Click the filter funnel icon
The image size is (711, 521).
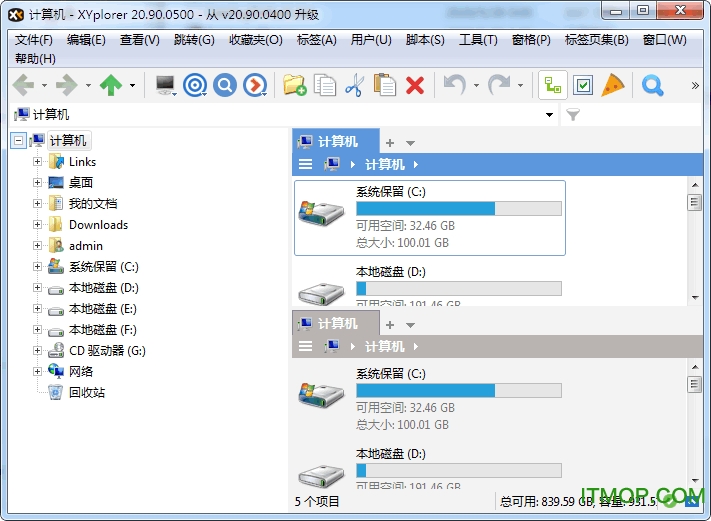coord(573,114)
